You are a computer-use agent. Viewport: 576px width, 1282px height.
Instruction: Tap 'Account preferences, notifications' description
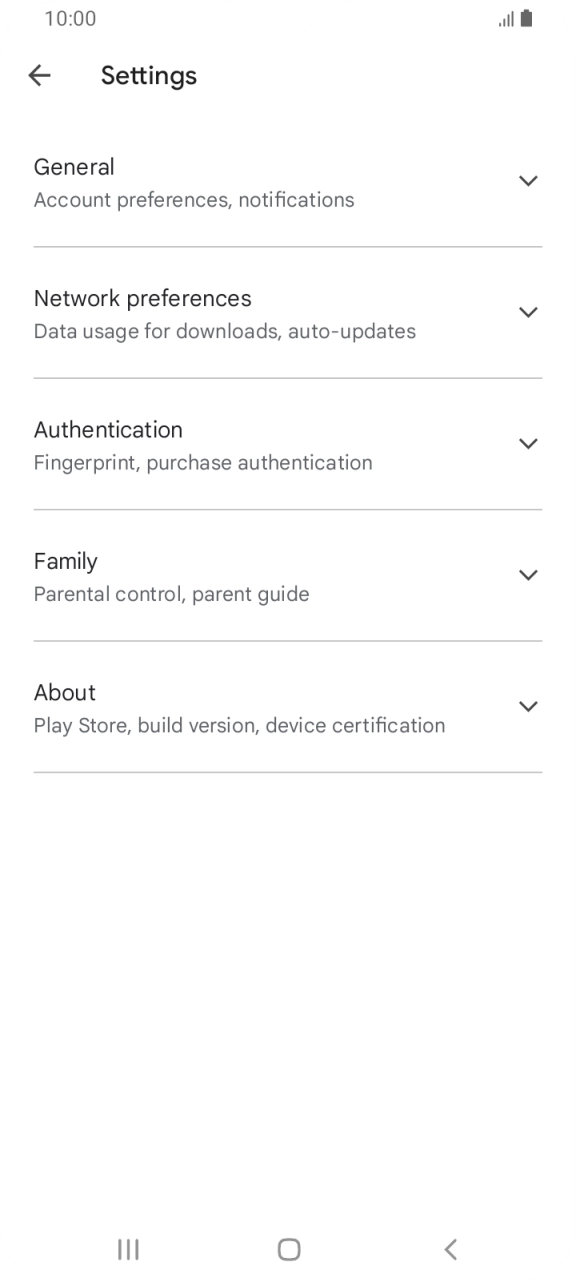pos(194,200)
